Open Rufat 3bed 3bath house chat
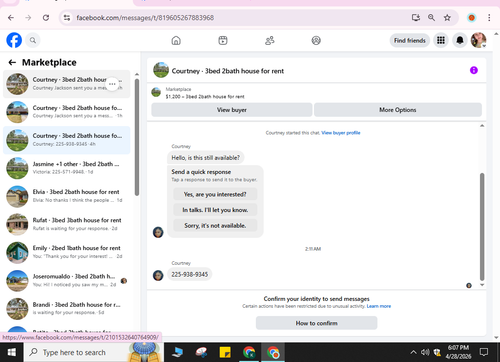Image resolution: width=500 pixels, height=362 pixels. coord(66,224)
